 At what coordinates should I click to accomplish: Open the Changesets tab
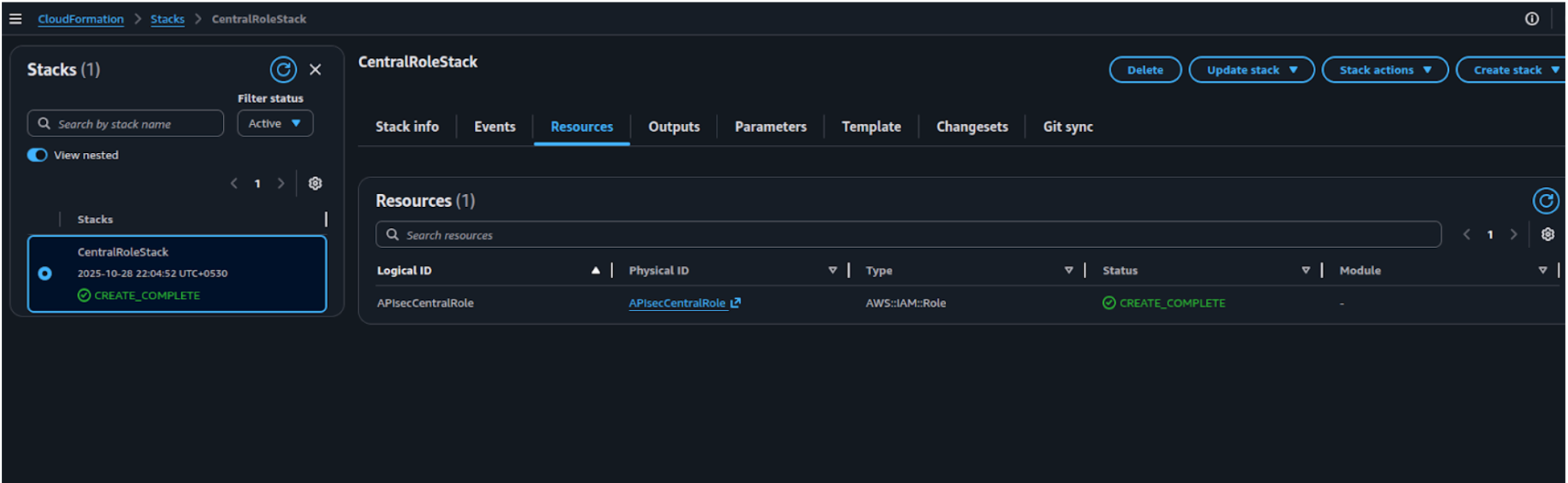point(972,127)
